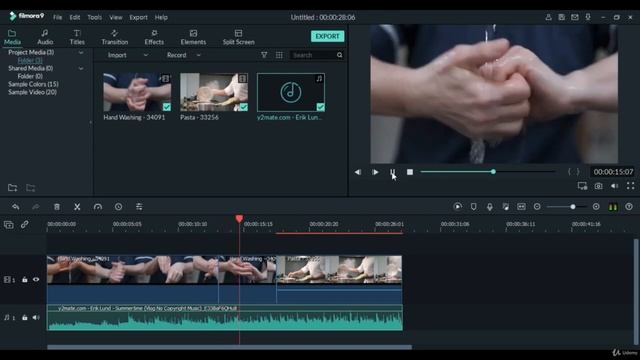
Task: Select Hand Washing - 34091 thumbnail
Action: (x=137, y=92)
